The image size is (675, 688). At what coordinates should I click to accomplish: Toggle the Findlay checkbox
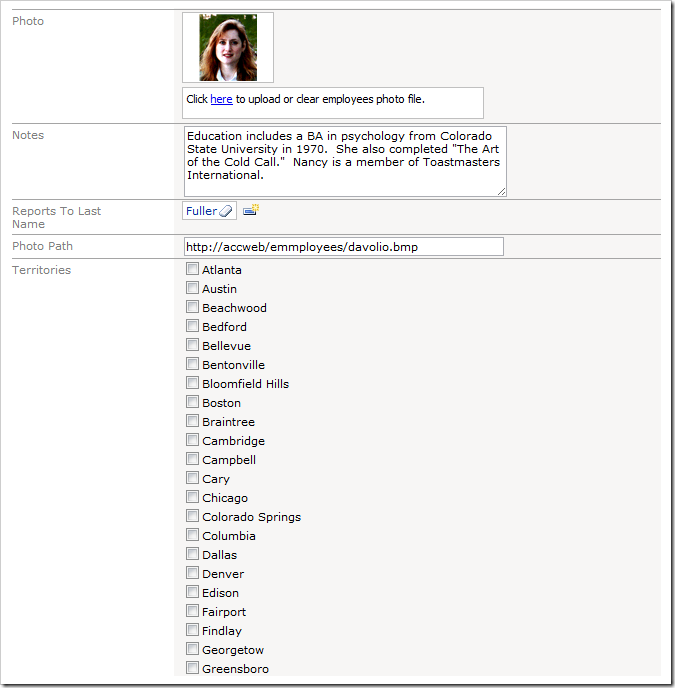tap(192, 630)
